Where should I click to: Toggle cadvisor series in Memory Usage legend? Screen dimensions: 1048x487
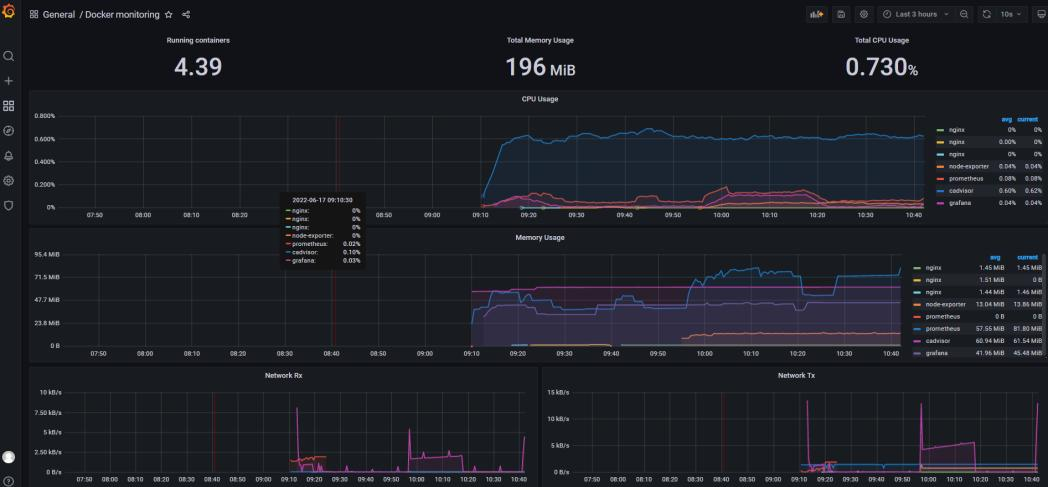tap(937, 341)
